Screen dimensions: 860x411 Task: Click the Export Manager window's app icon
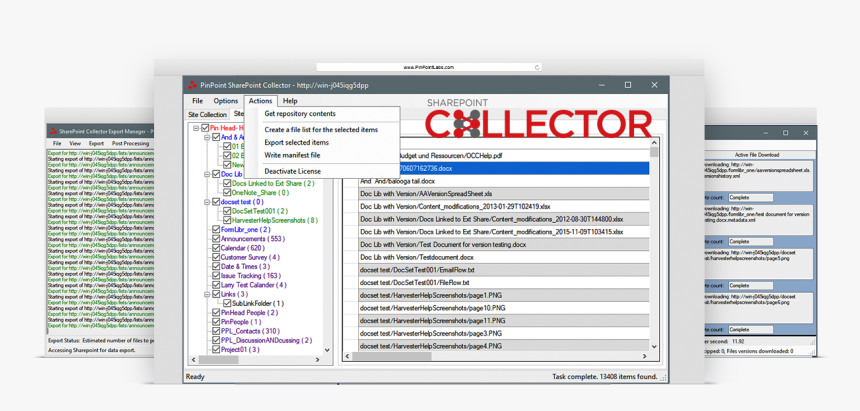pyautogui.click(x=53, y=131)
